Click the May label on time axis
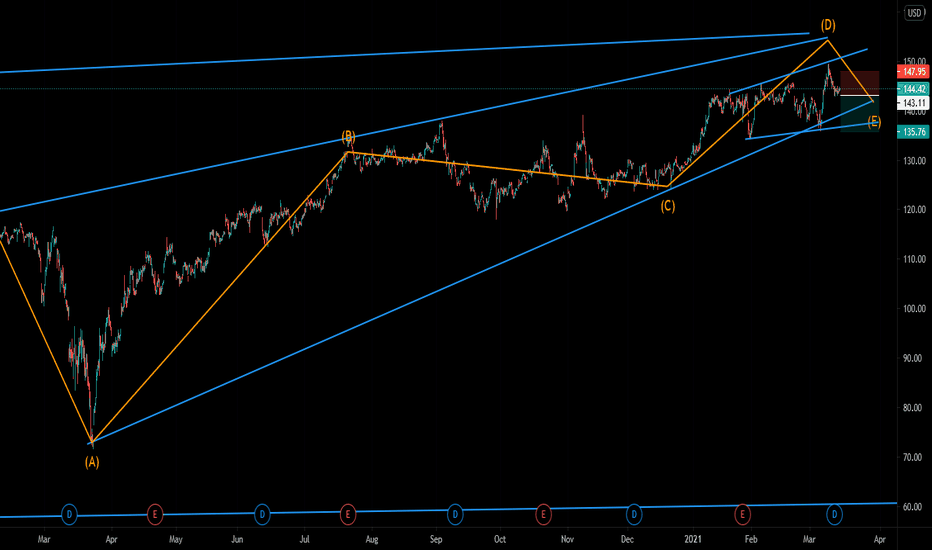The width and height of the screenshot is (932, 550). [x=175, y=539]
